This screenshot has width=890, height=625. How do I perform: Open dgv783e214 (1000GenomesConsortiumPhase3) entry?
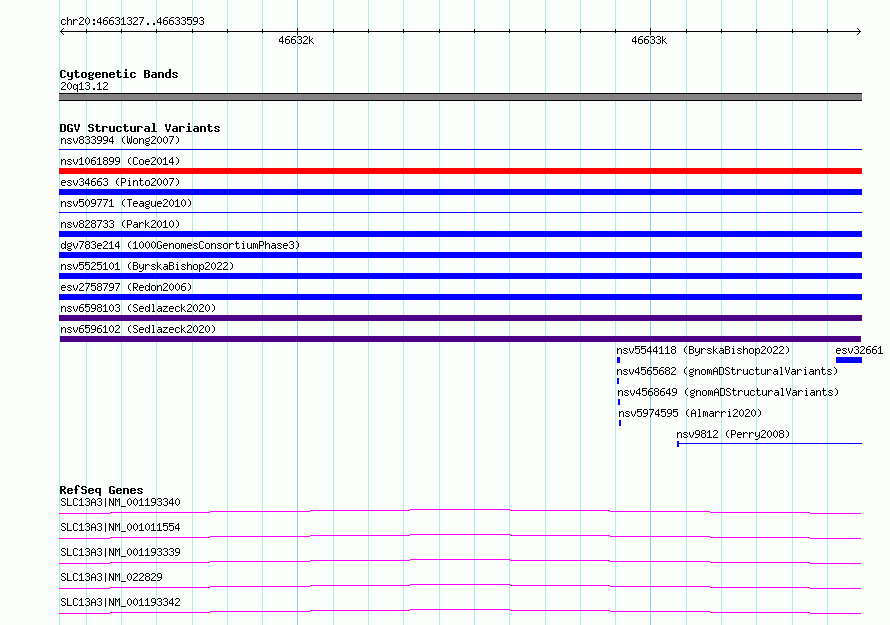click(x=180, y=245)
